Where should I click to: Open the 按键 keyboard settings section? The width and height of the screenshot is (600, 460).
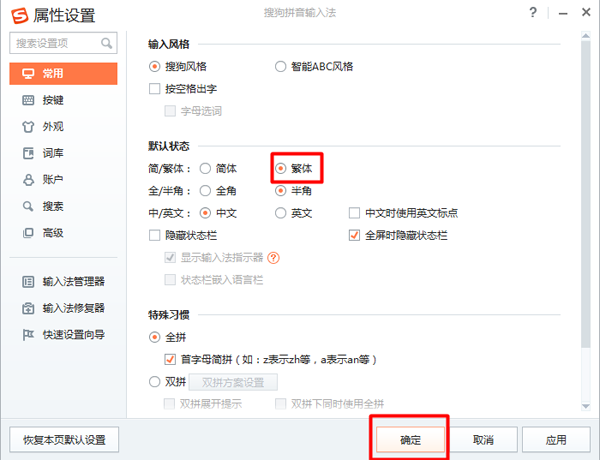[x=53, y=101]
